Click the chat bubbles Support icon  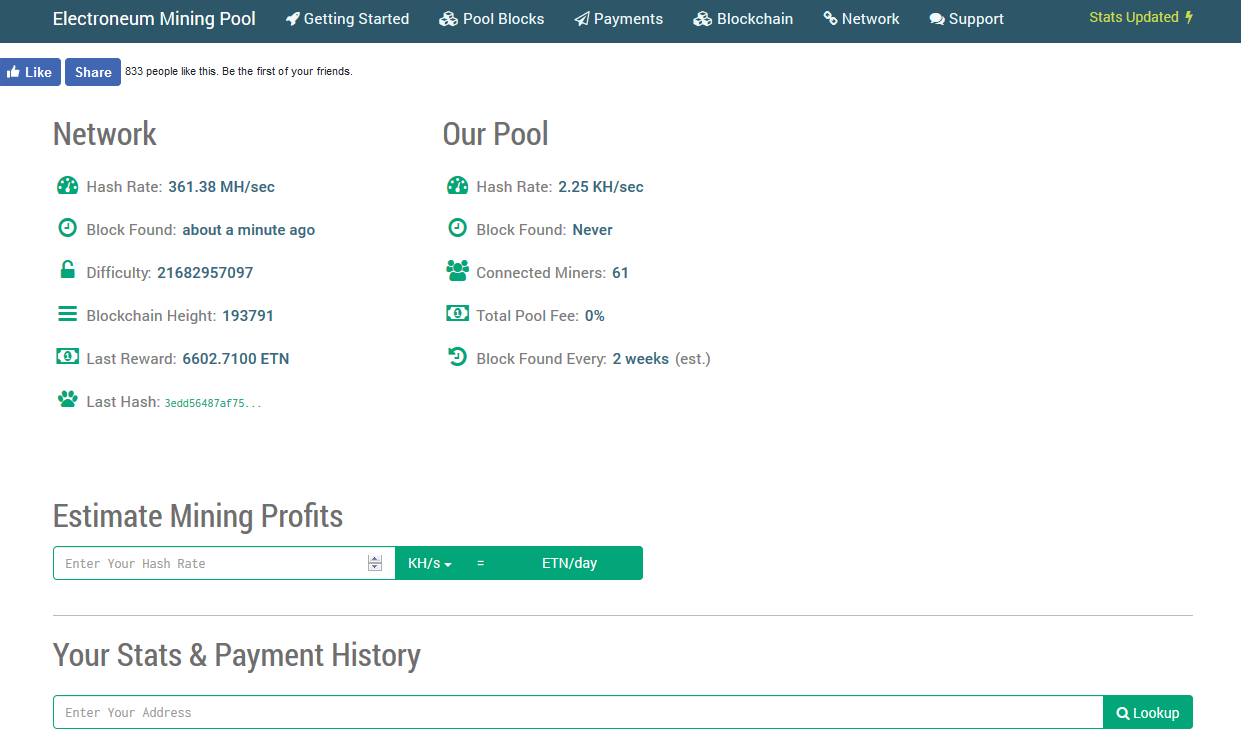937,19
